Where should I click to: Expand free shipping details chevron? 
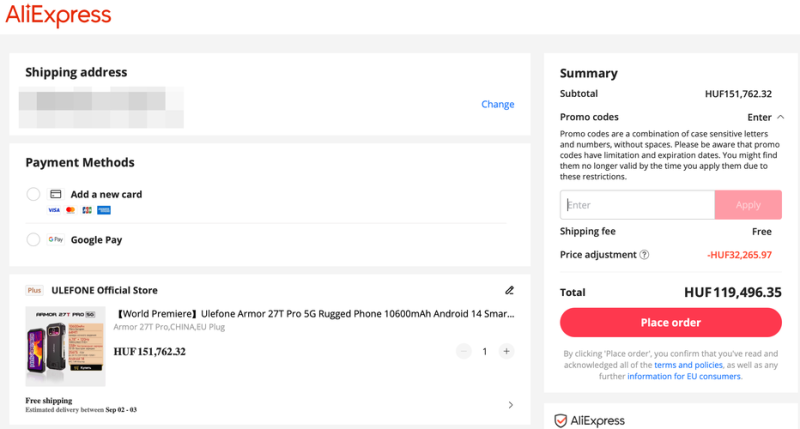(x=511, y=405)
